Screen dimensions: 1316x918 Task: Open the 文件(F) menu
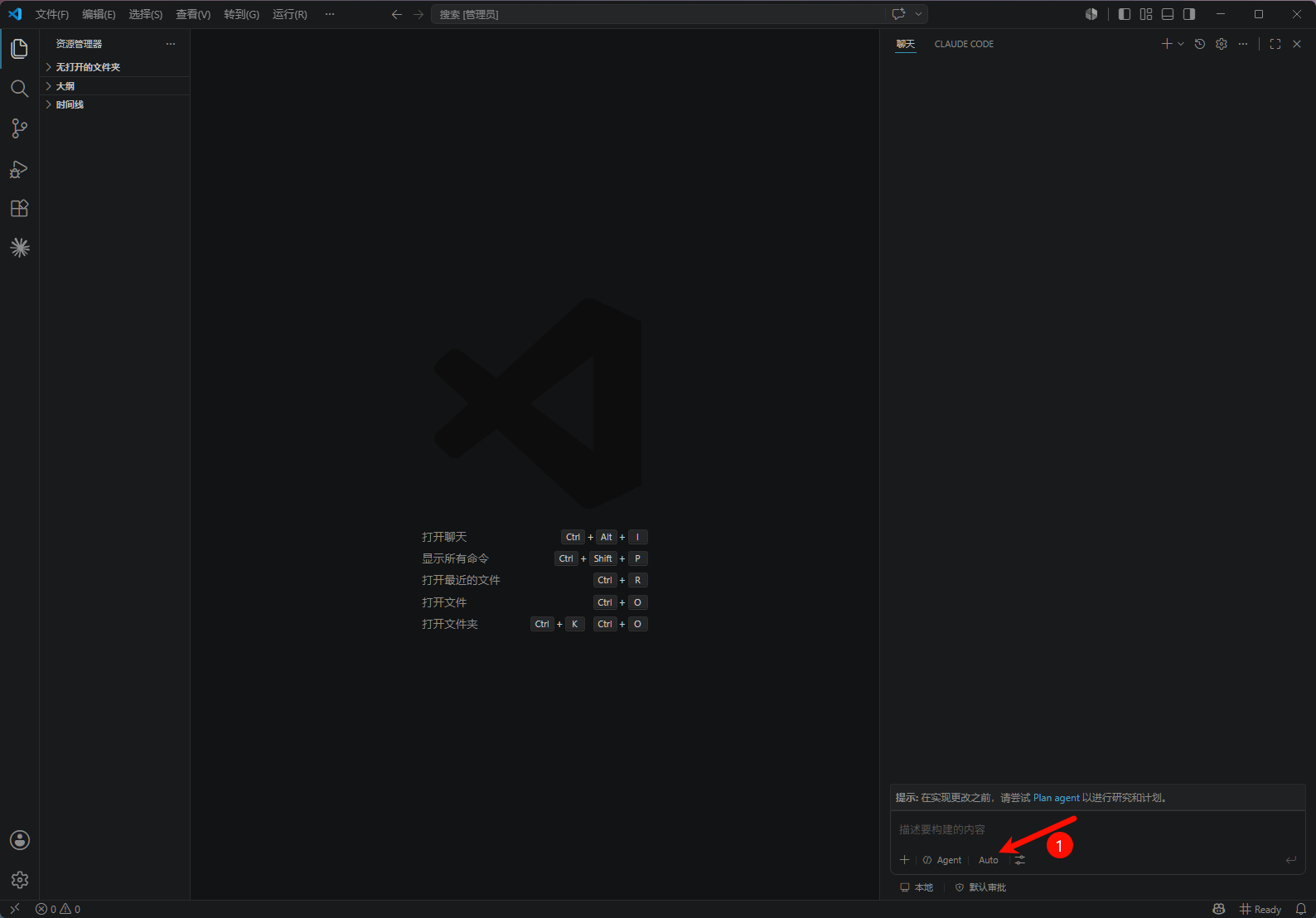tap(52, 14)
